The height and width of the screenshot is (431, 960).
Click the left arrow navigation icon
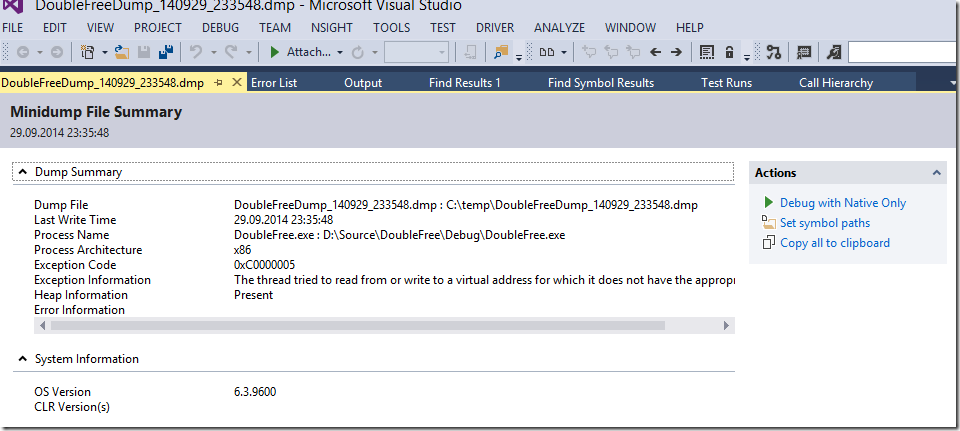pyautogui.click(x=656, y=52)
